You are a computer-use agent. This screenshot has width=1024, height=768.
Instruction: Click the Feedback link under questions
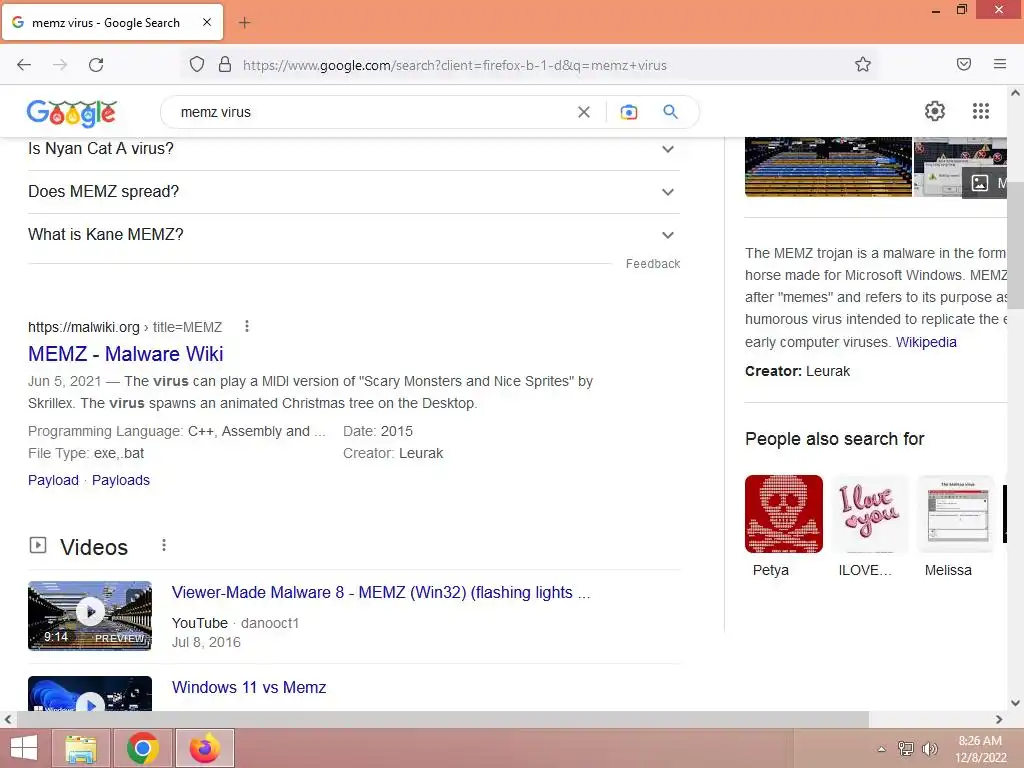coord(652,264)
